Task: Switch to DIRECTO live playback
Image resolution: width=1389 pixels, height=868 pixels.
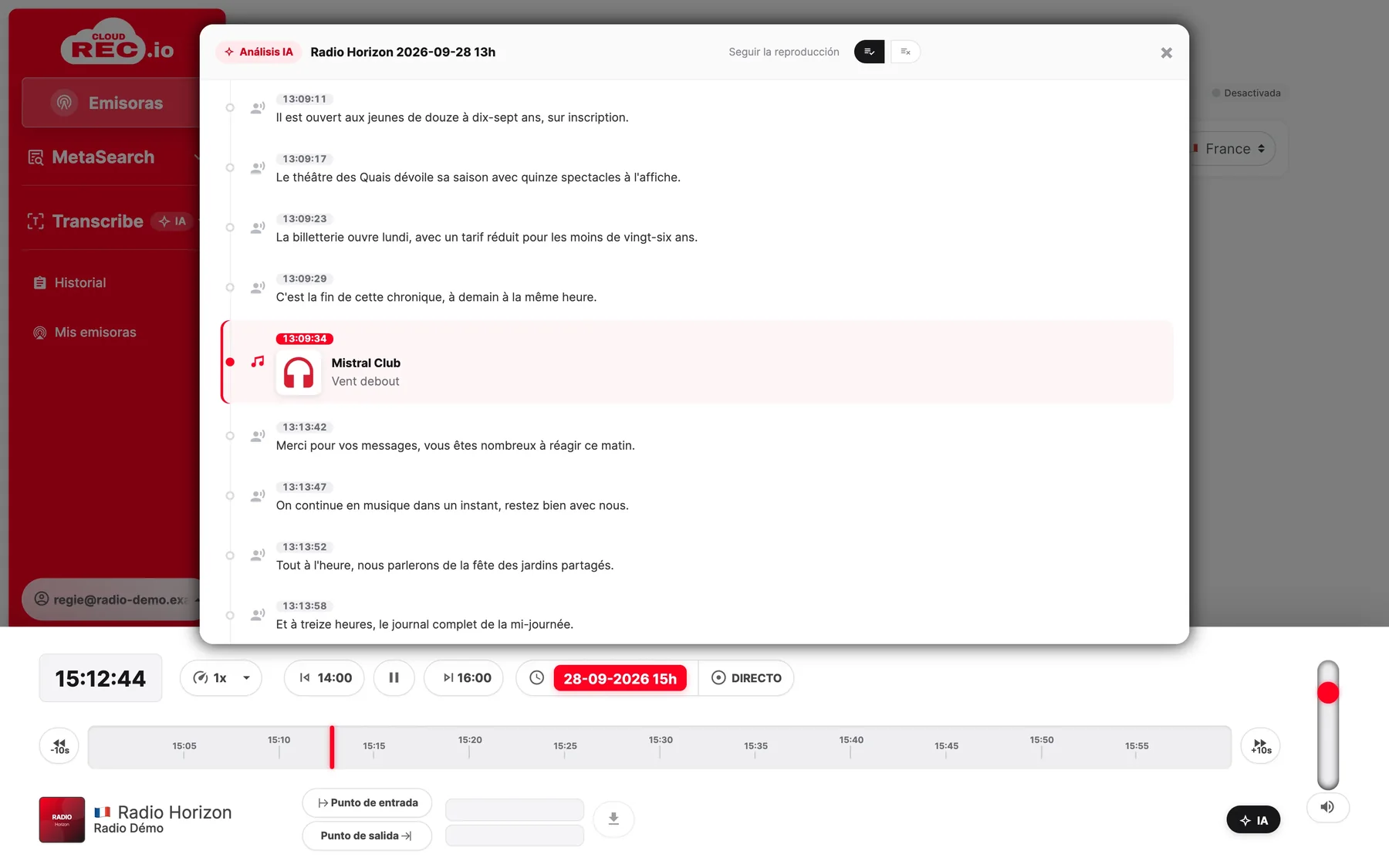Action: click(746, 678)
